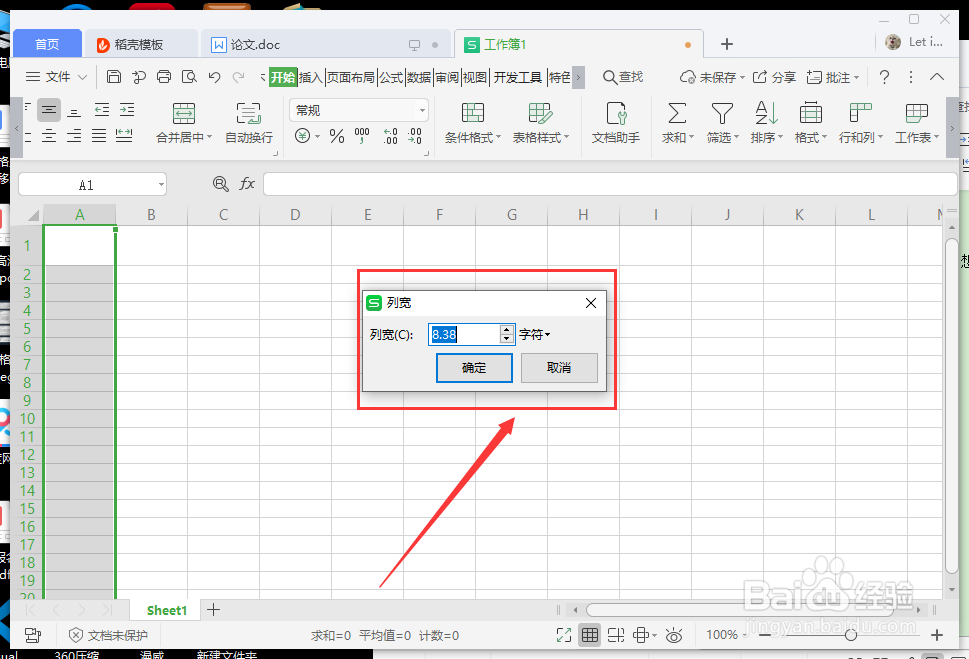Image resolution: width=969 pixels, height=659 pixels.
Task: Expand the name box A1 dropdown arrow
Action: pyautogui.click(x=161, y=184)
